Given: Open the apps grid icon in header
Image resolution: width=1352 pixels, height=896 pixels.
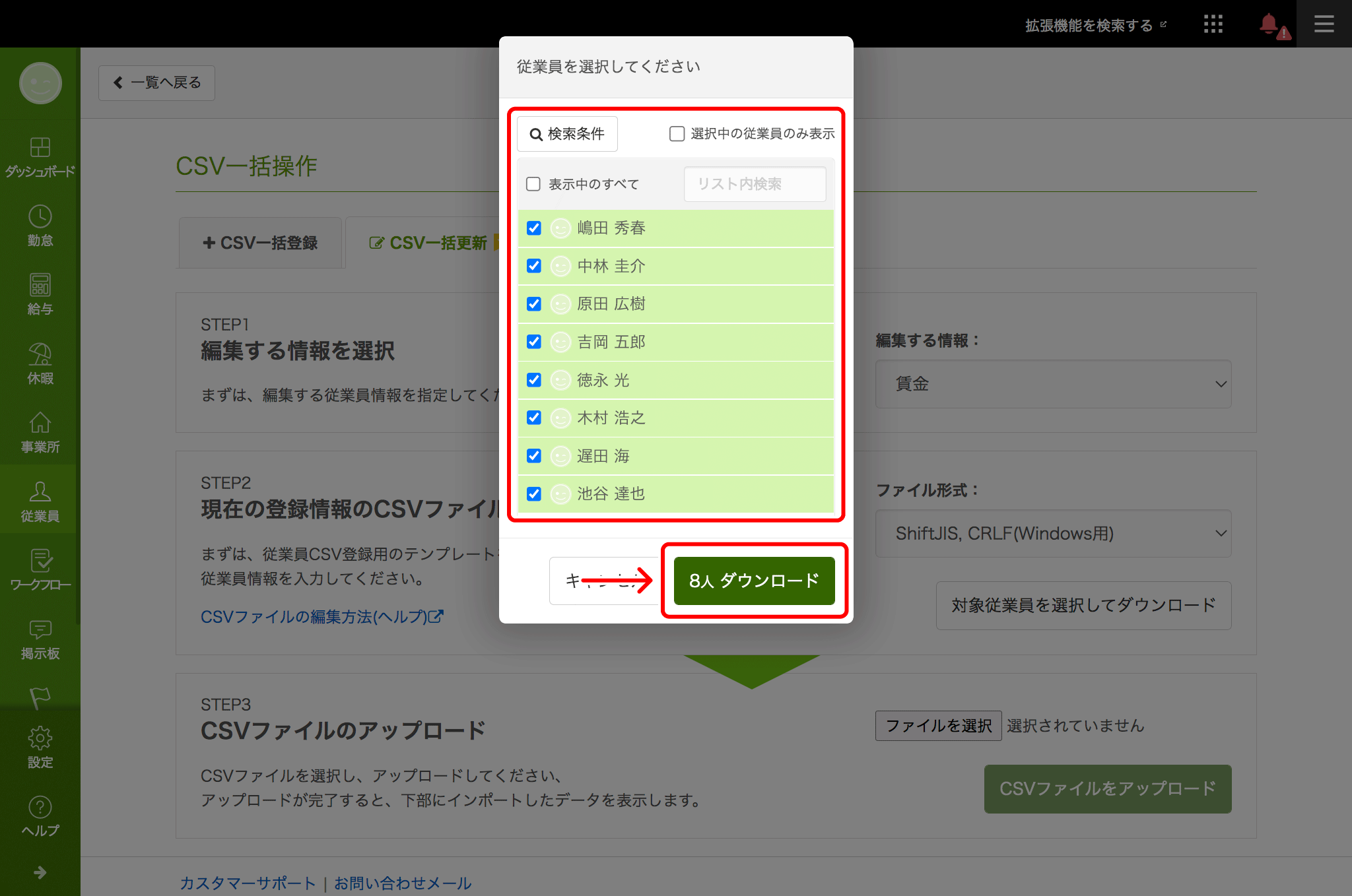Looking at the screenshot, I should tap(1213, 24).
